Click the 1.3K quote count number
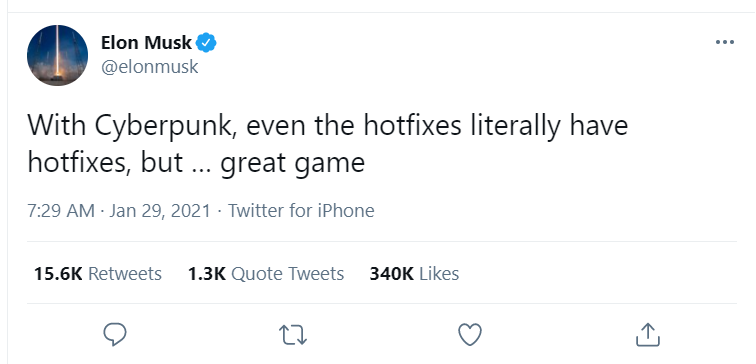The height and width of the screenshot is (364, 756). [207, 274]
